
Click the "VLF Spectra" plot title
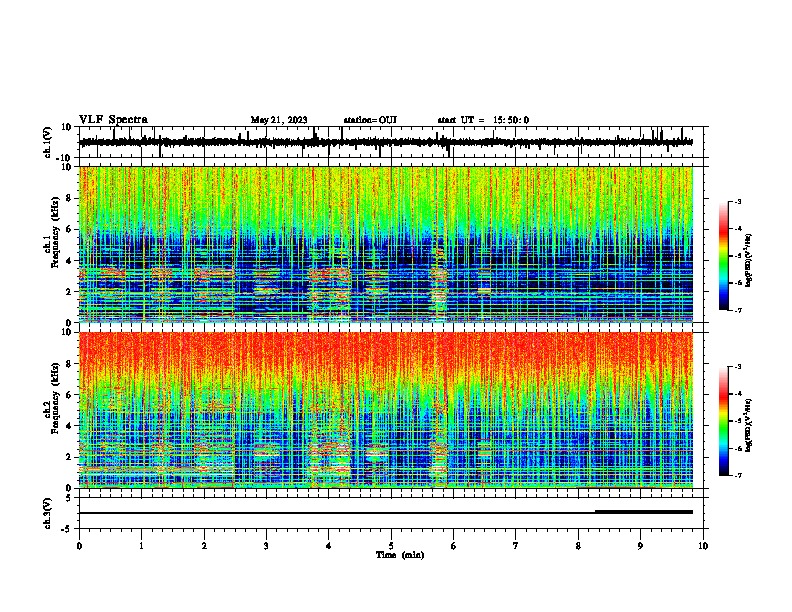point(113,119)
